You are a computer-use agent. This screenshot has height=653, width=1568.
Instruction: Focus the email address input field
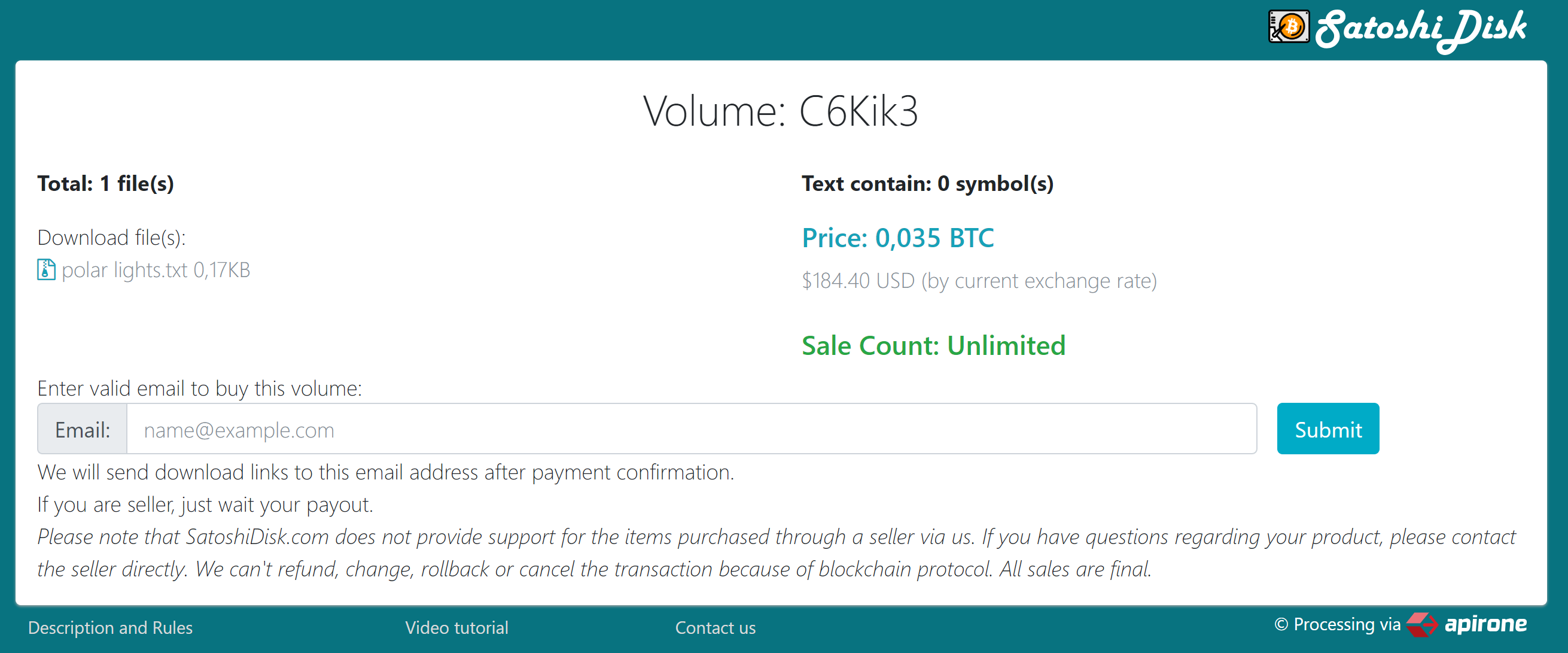pyautogui.click(x=692, y=429)
